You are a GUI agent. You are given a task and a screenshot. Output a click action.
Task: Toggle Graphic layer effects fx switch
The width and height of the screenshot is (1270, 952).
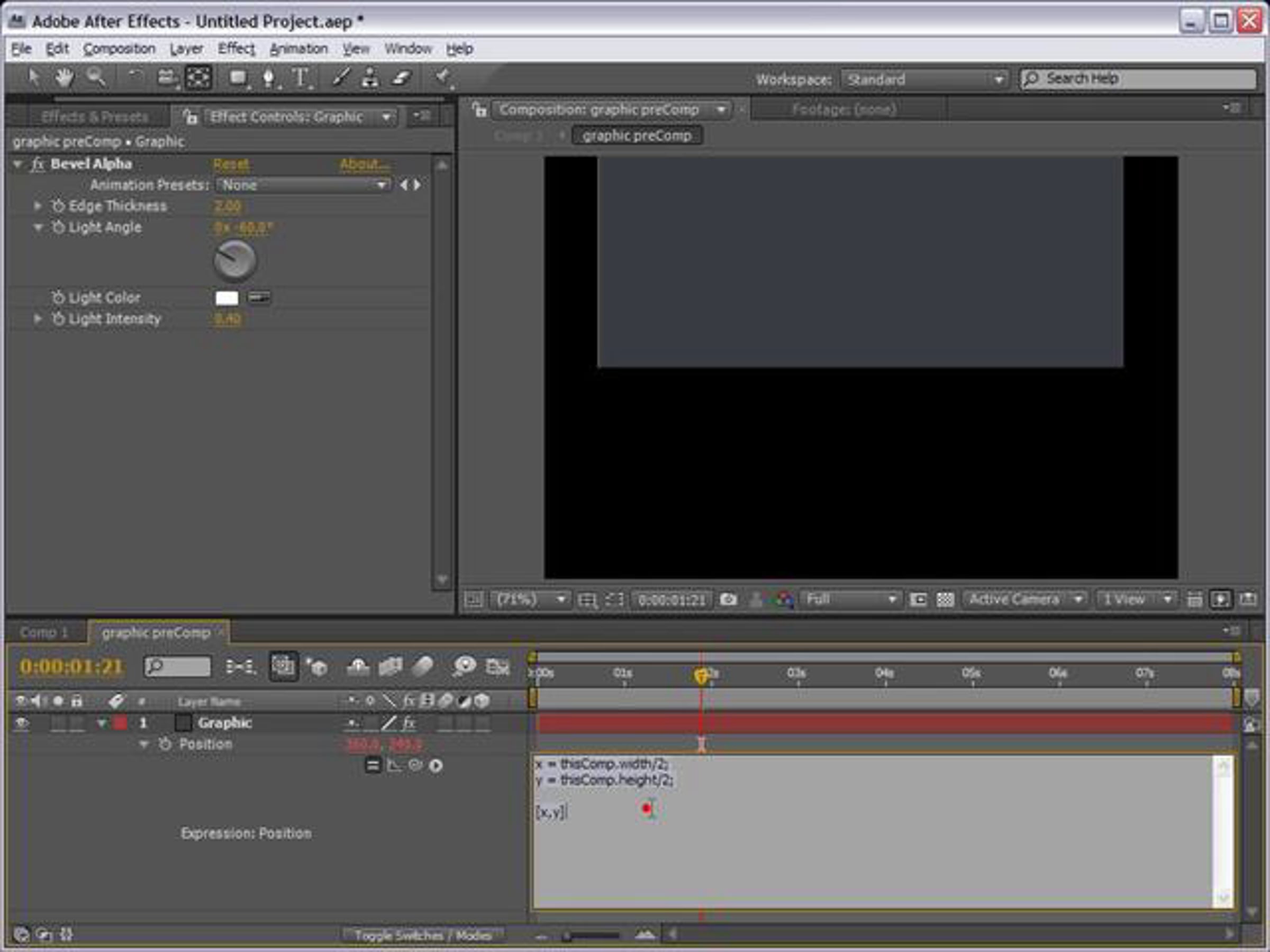[x=409, y=723]
